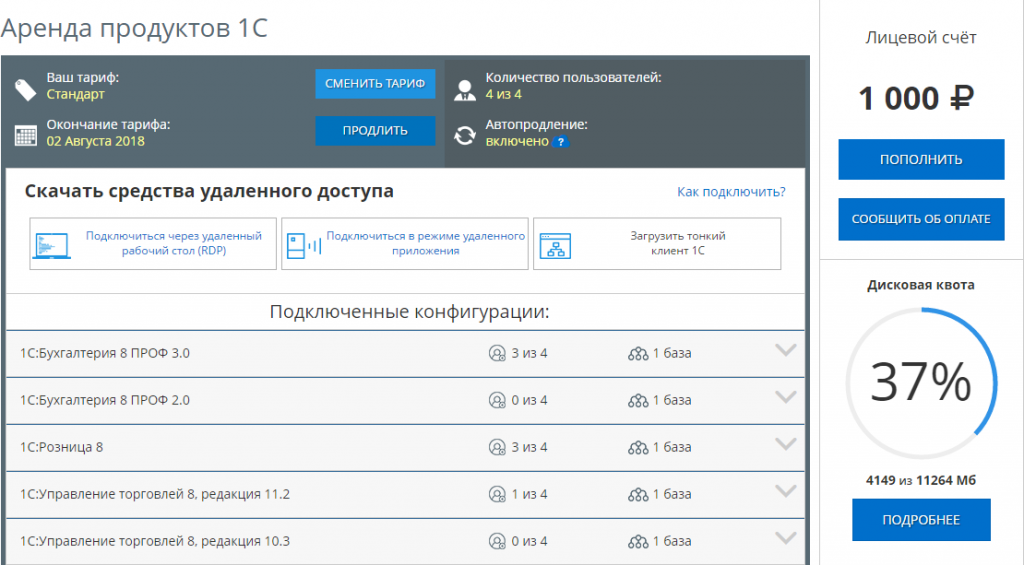This screenshot has height=565, width=1024.
Task: Open Подключиться через удаленный рабочий стол (RDP) link
Action: tap(174, 243)
